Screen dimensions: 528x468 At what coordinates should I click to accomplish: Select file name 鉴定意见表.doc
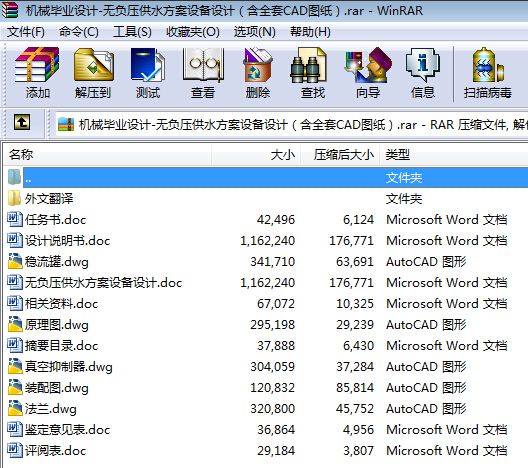point(67,430)
